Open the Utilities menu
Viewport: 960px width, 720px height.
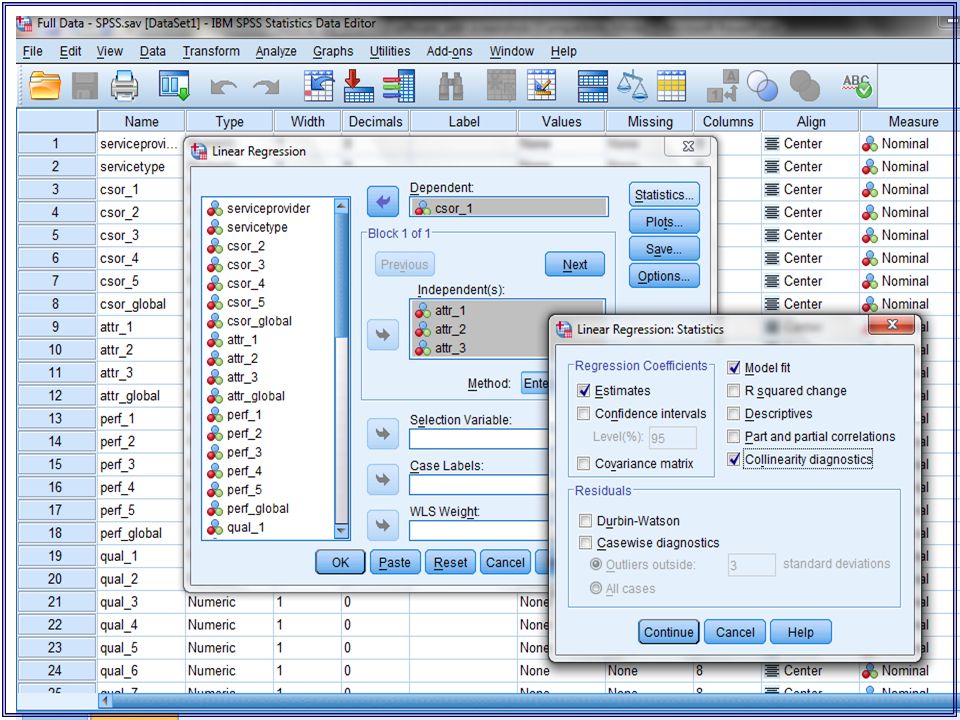[390, 51]
